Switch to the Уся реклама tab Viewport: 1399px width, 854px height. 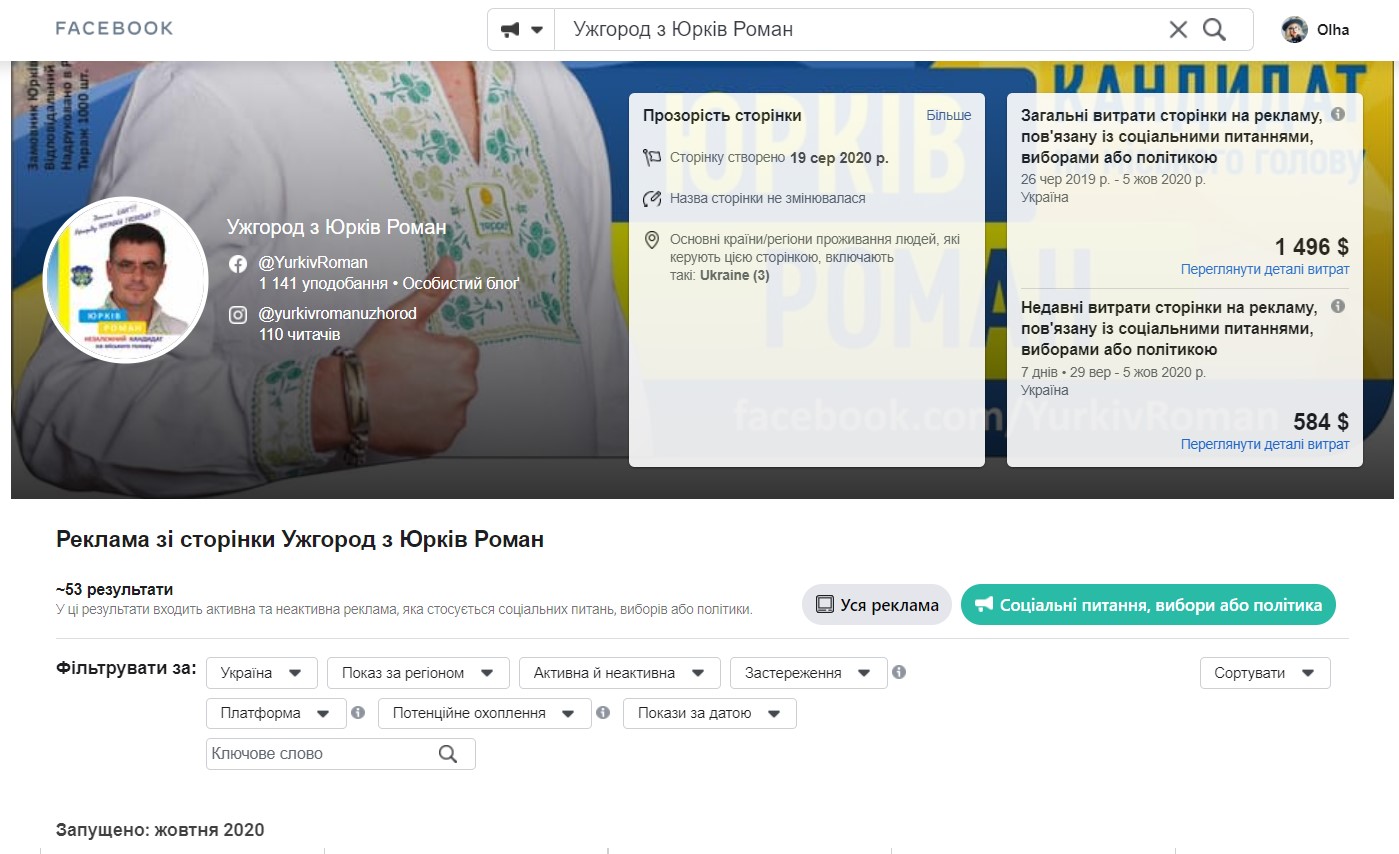click(x=877, y=604)
